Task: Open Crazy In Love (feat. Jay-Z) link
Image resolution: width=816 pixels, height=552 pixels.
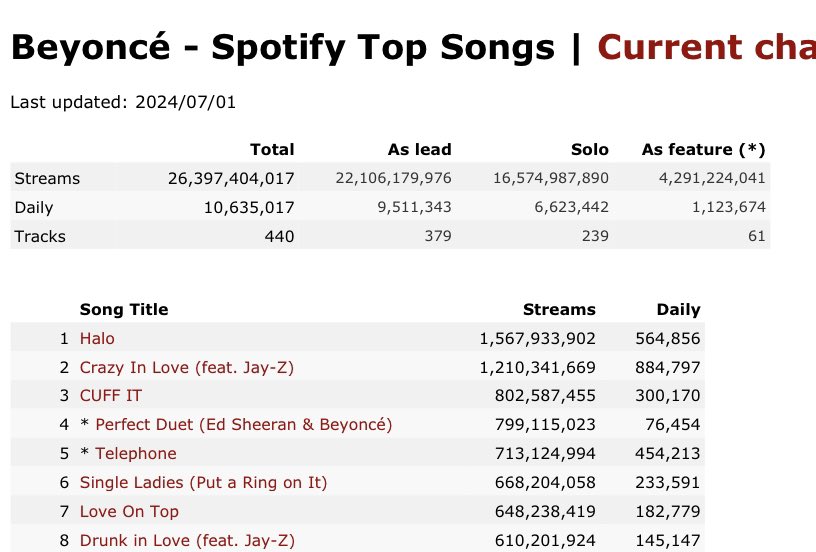Action: tap(187, 368)
